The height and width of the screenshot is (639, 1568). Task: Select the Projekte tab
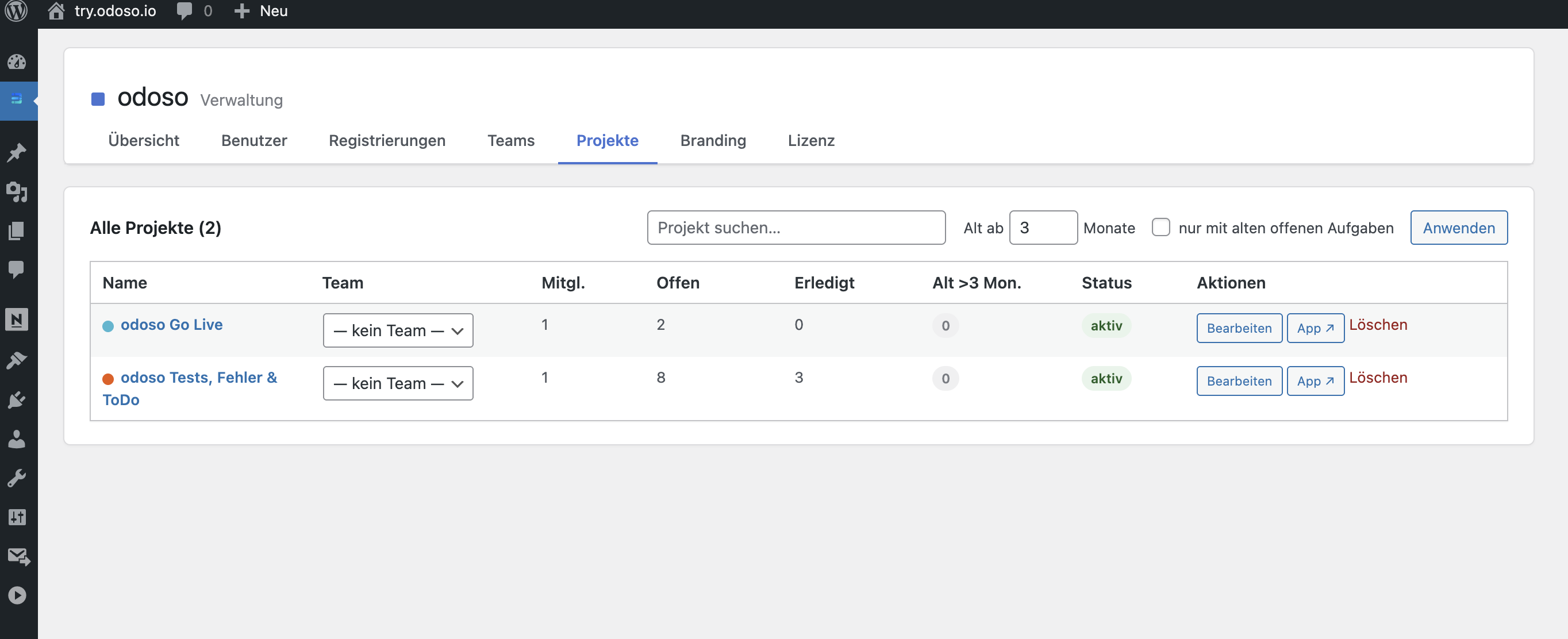(608, 141)
